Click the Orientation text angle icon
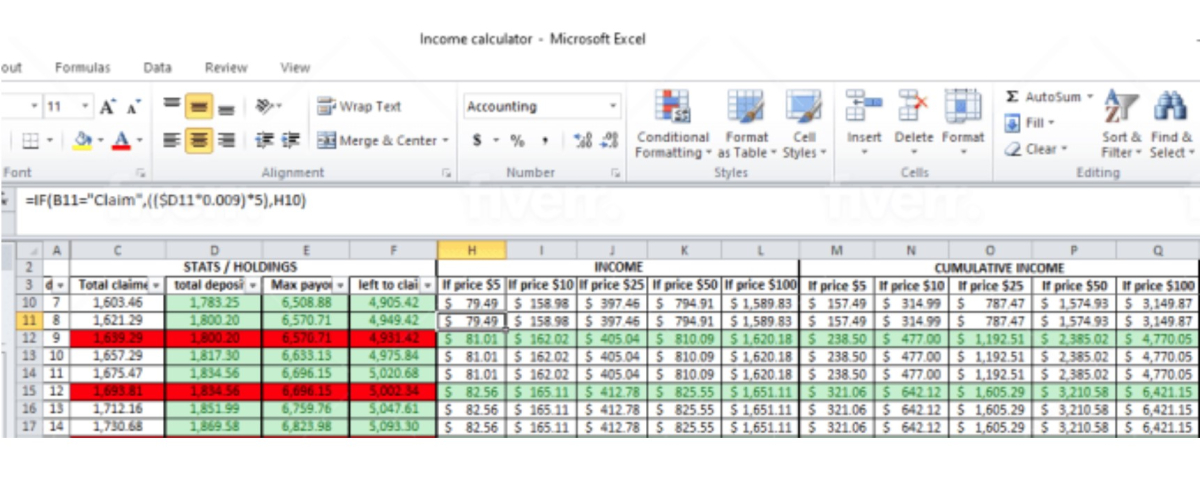The width and height of the screenshot is (1200, 493). 263,106
